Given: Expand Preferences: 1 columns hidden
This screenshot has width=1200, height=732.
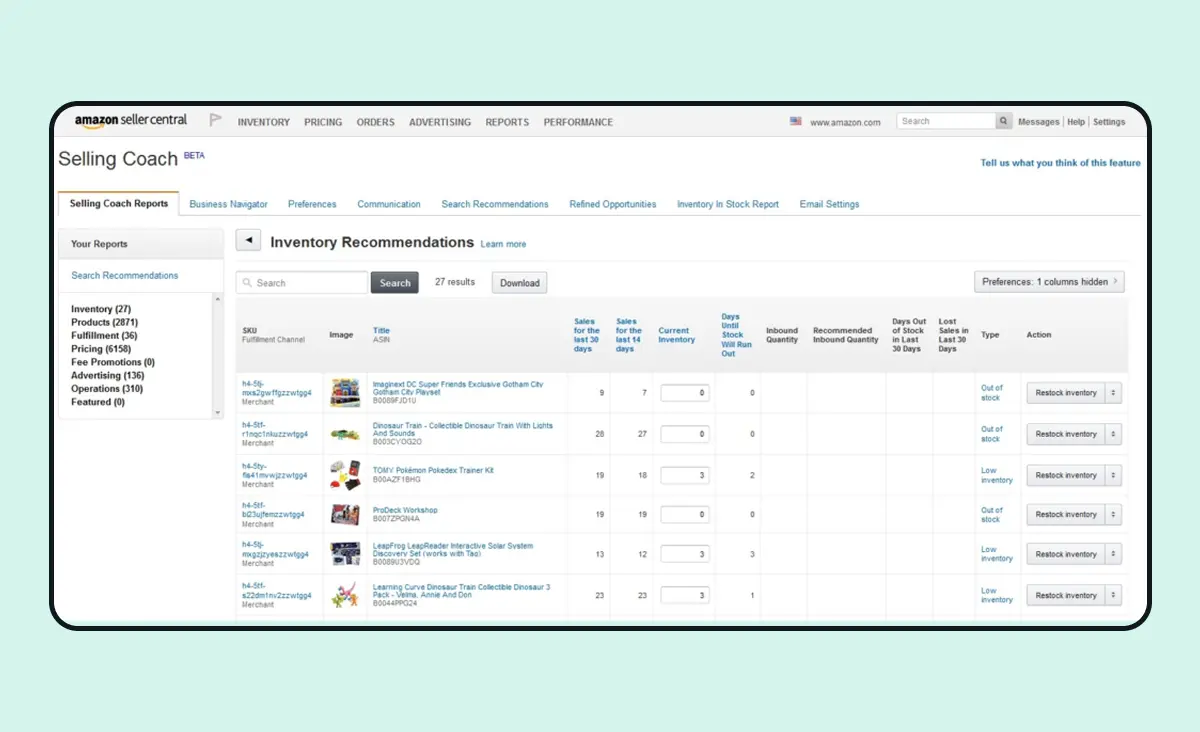Looking at the screenshot, I should tap(1049, 282).
